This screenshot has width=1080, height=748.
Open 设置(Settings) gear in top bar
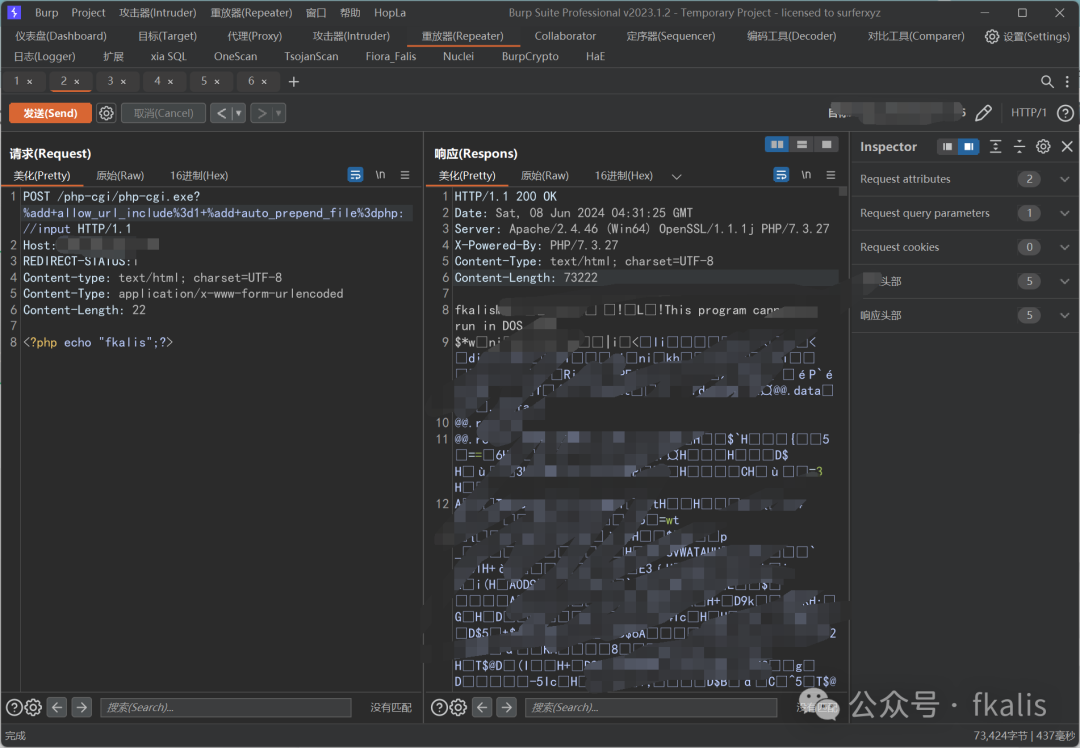click(x=1027, y=36)
